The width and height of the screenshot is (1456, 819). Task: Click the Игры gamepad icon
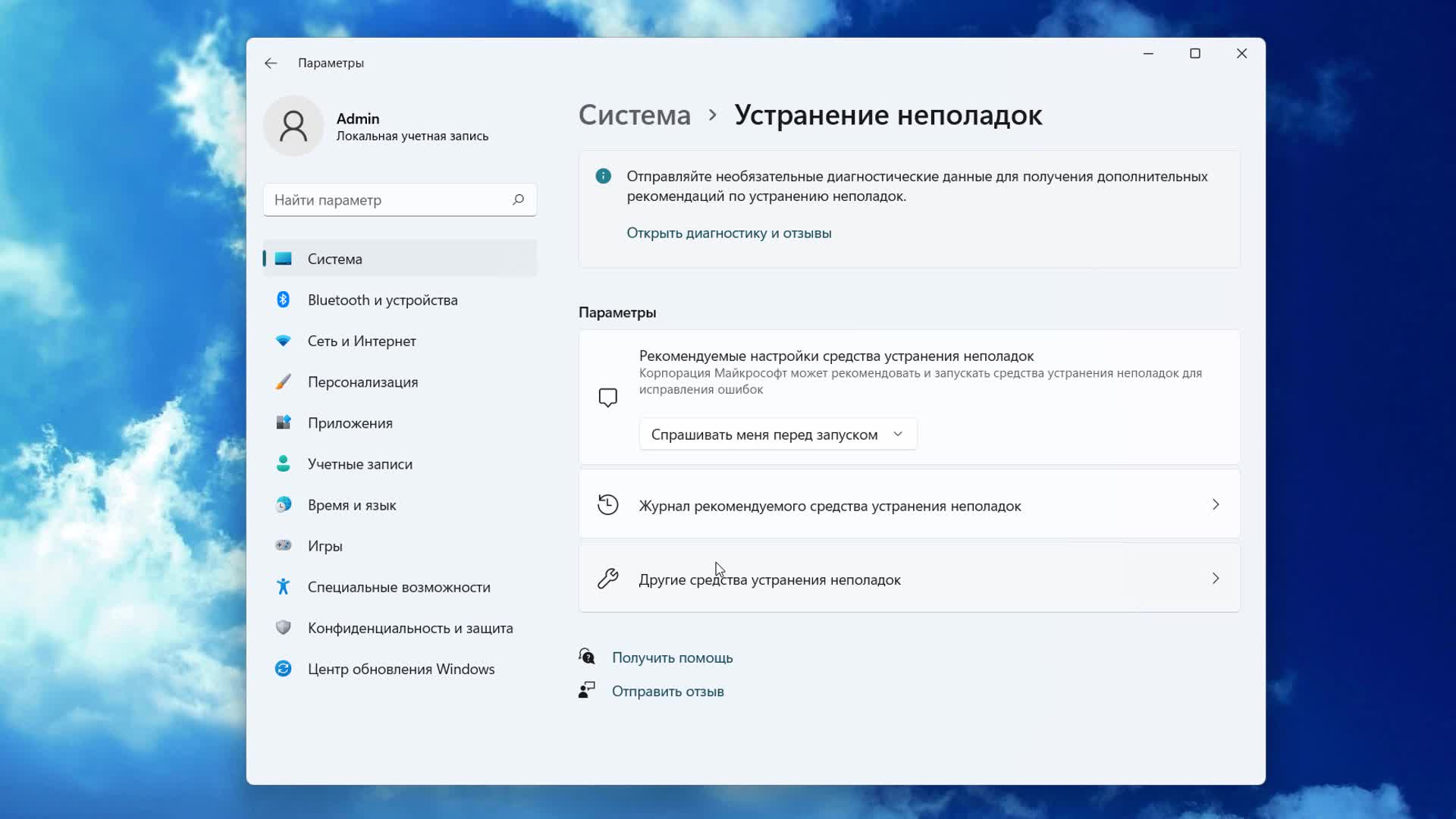(x=283, y=545)
